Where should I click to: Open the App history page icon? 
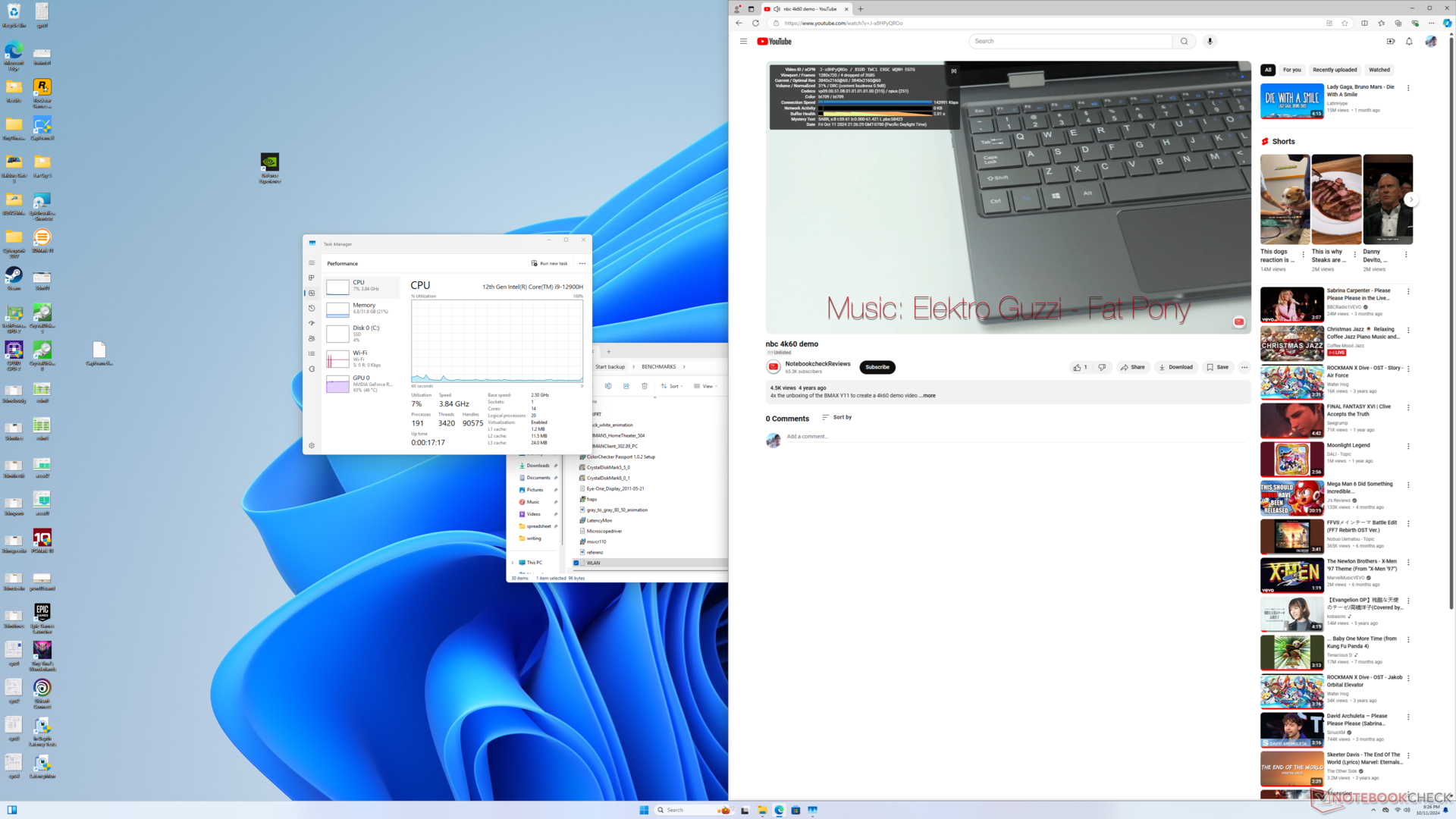pos(312,308)
